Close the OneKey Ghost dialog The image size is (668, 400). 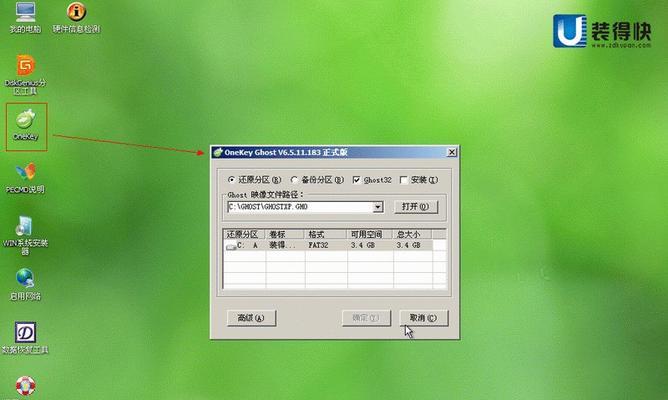pos(452,152)
